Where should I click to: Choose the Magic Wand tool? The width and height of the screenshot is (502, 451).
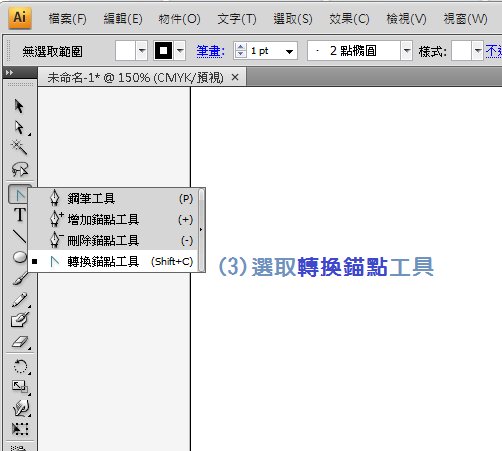[19, 148]
